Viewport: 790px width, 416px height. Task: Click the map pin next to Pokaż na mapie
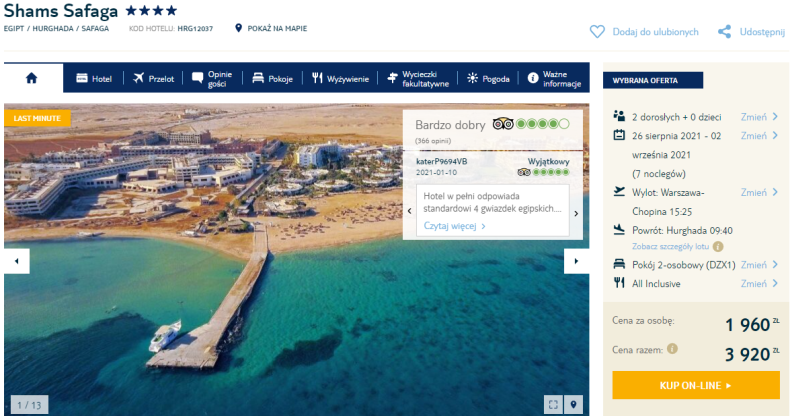[239, 28]
